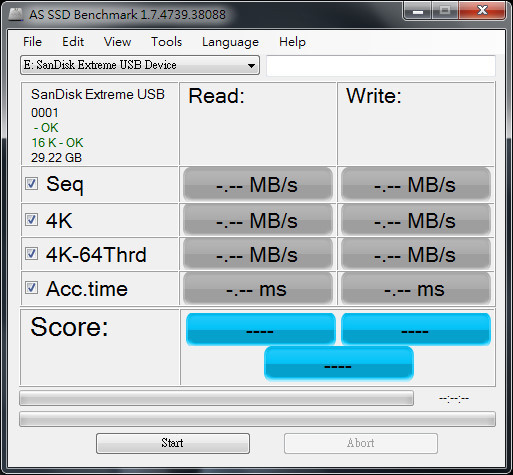513x475 pixels.
Task: Disable the 4K-64Thrd test checkbox
Action: 31,254
